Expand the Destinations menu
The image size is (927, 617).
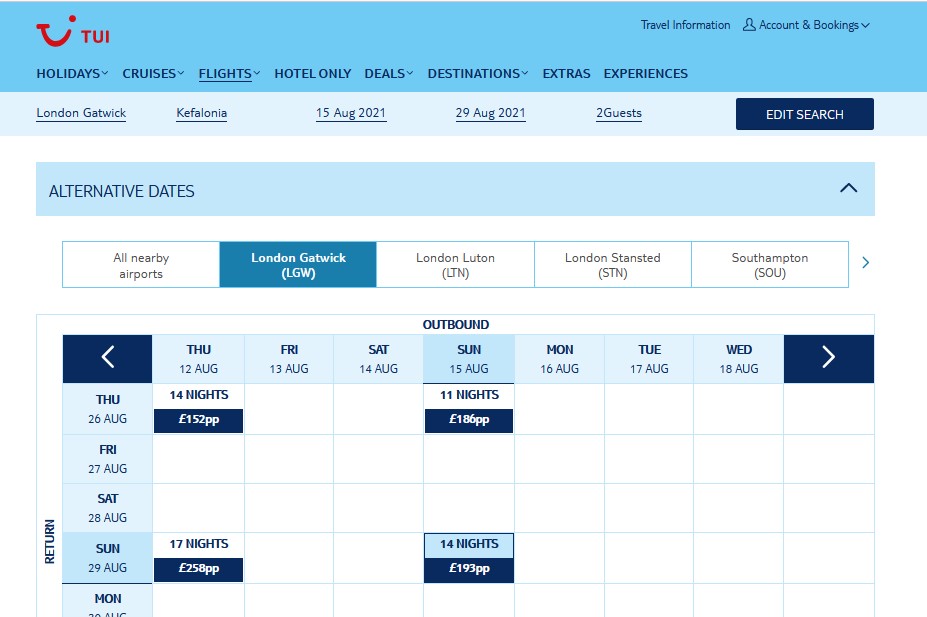[478, 74]
